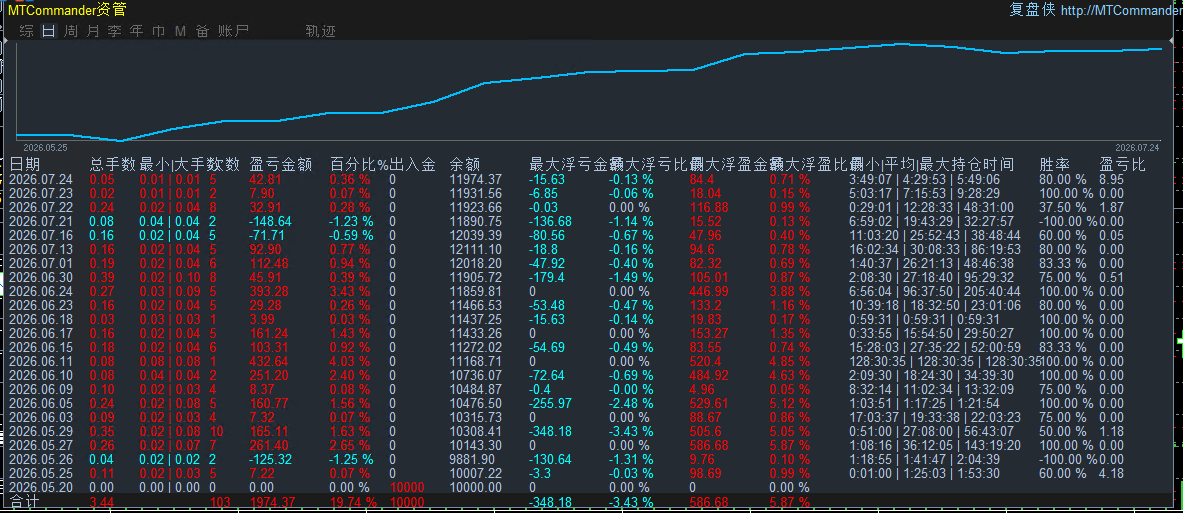Click the chart start date 2026.05.25
This screenshot has width=1183, height=513.
[45, 148]
